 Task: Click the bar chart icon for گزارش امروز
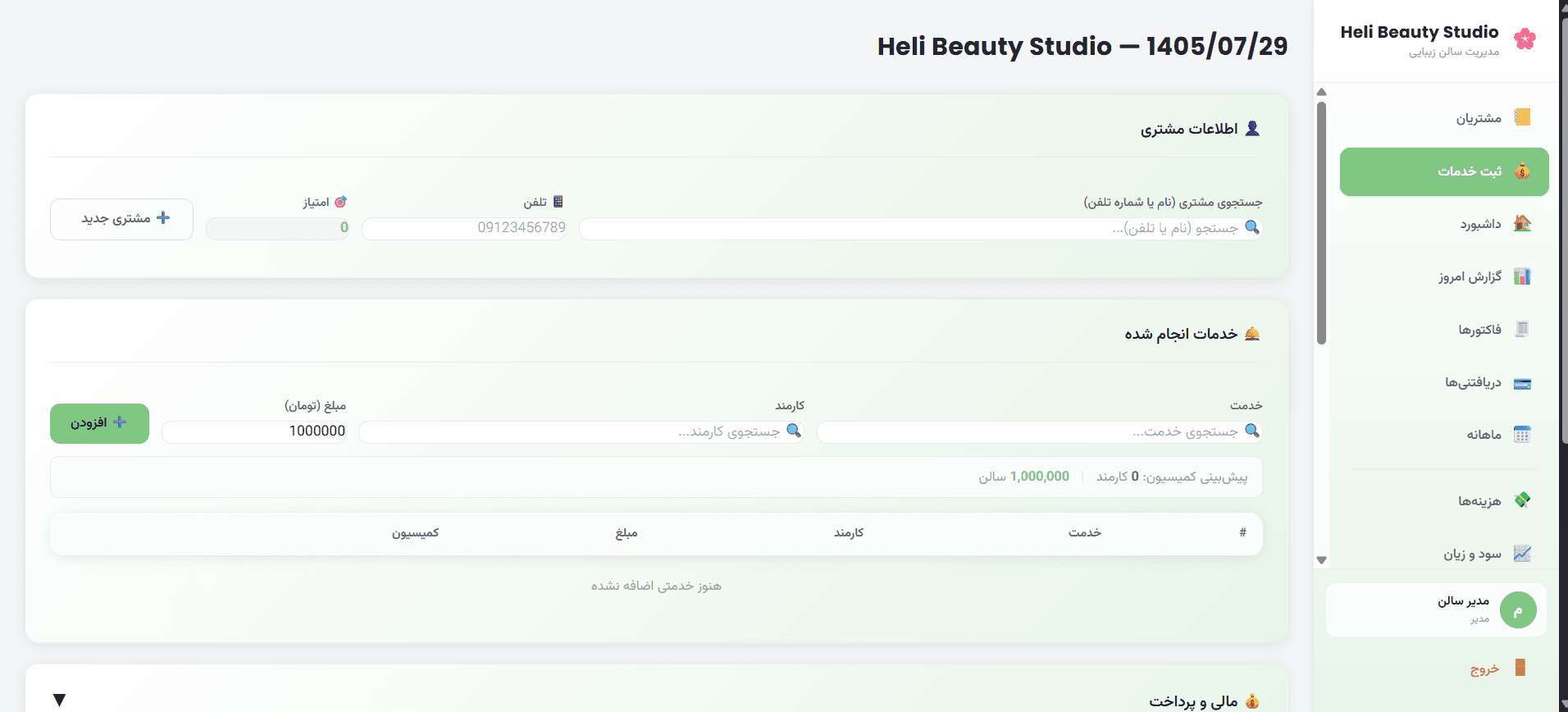coord(1522,276)
